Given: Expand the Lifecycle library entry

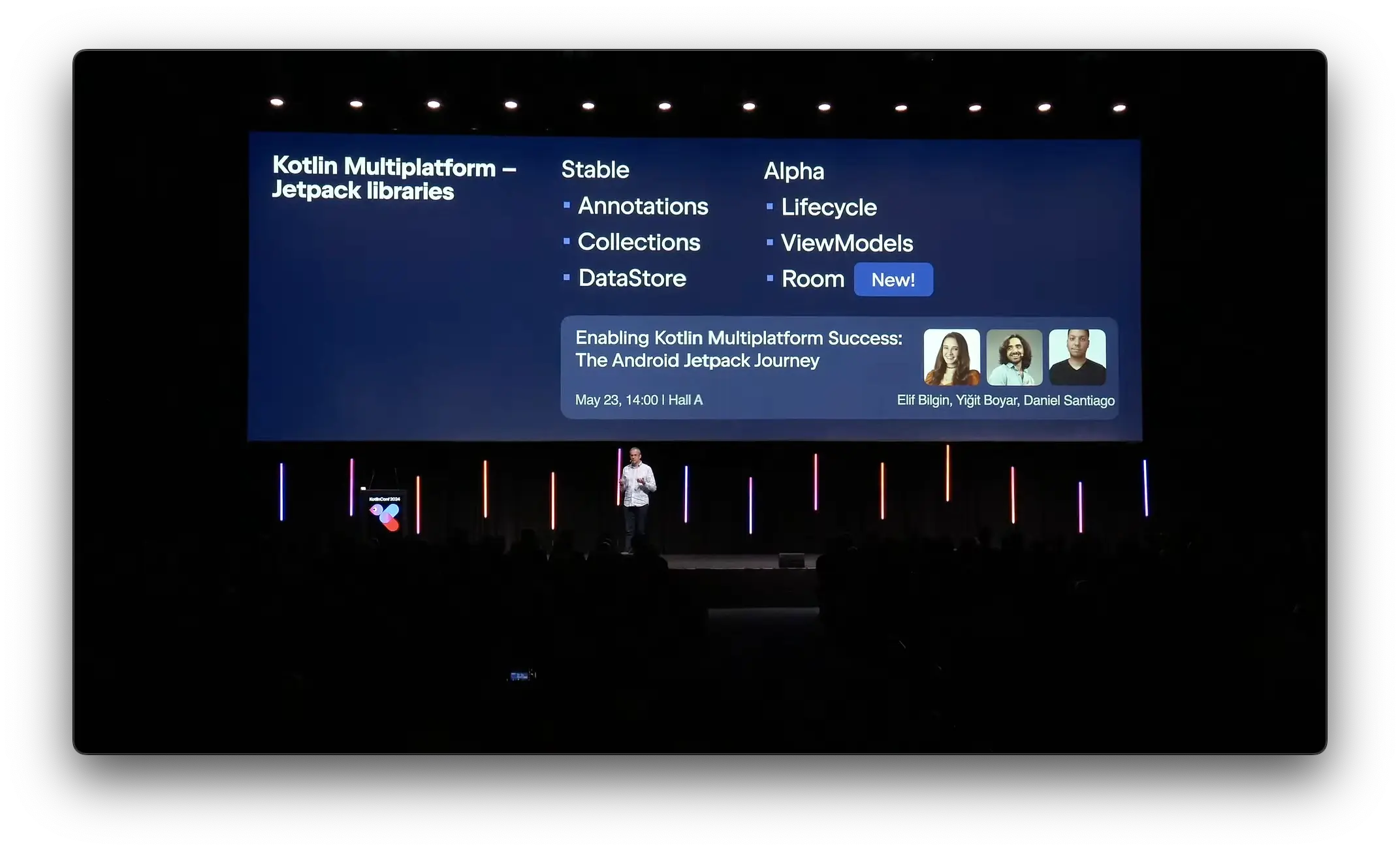Looking at the screenshot, I should tap(829, 207).
